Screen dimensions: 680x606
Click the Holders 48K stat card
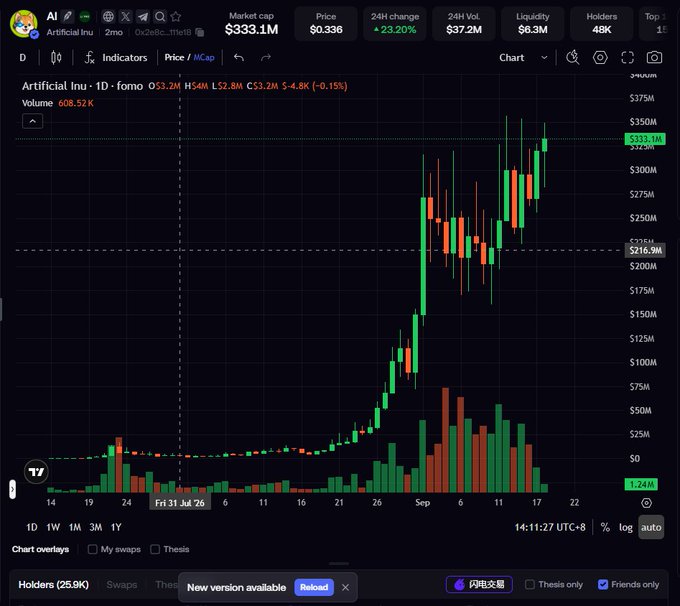(602, 23)
